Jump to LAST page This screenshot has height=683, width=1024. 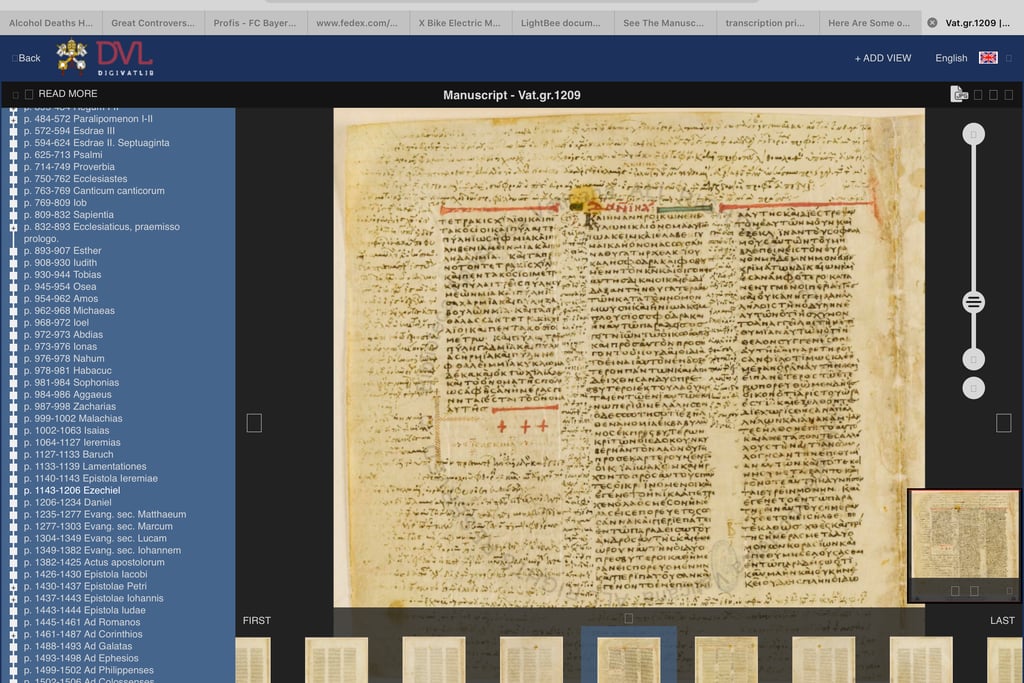[x=1002, y=620]
